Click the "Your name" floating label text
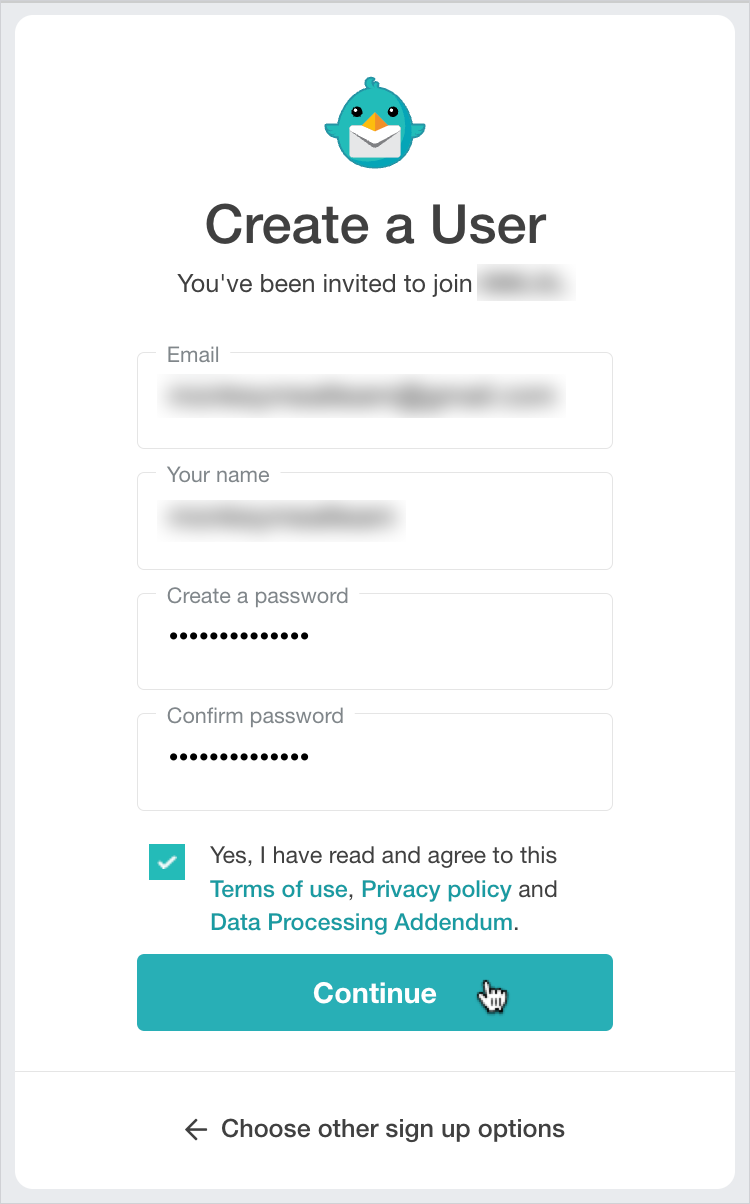 218,475
